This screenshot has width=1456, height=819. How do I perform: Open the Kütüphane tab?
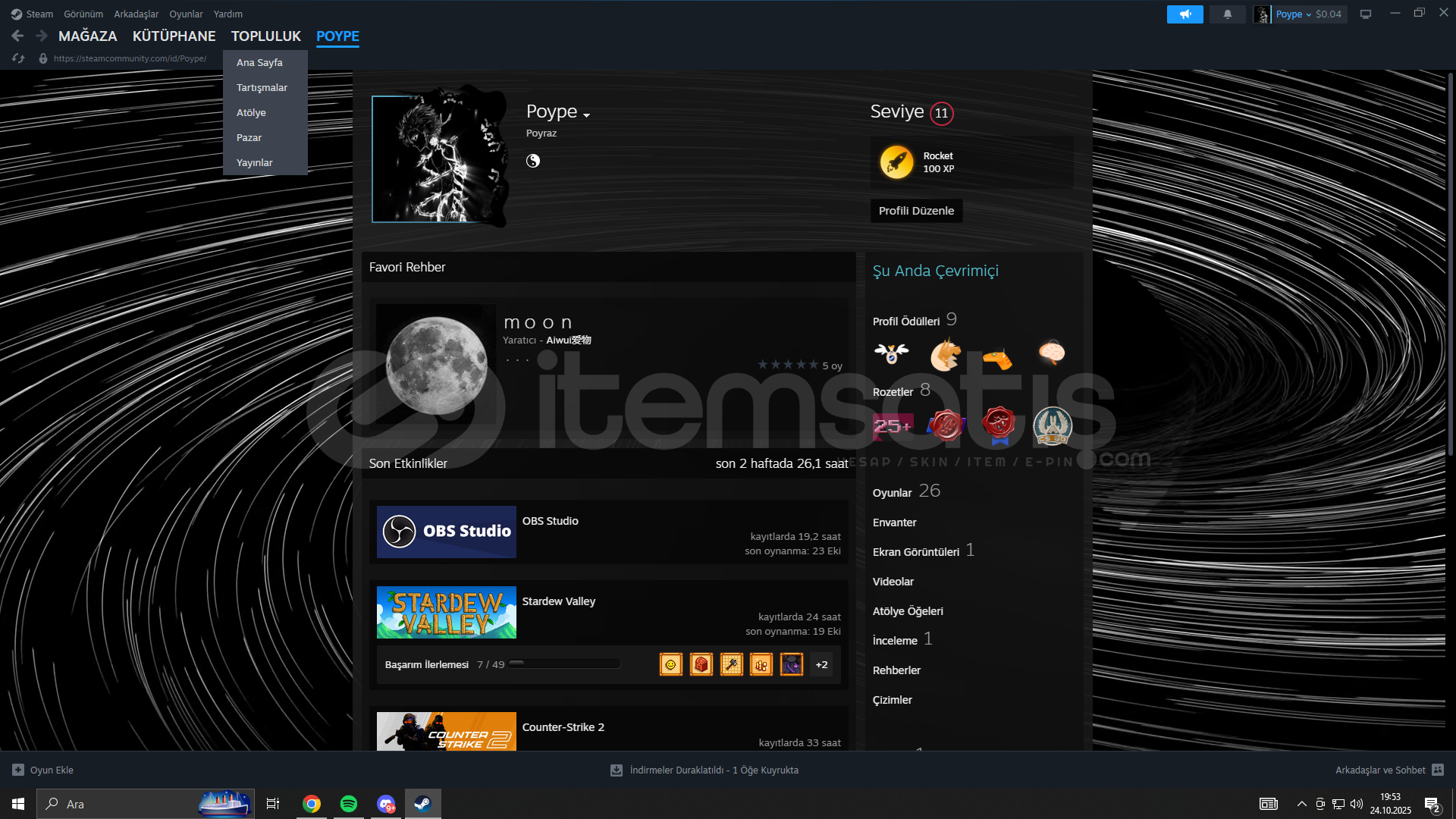[174, 36]
